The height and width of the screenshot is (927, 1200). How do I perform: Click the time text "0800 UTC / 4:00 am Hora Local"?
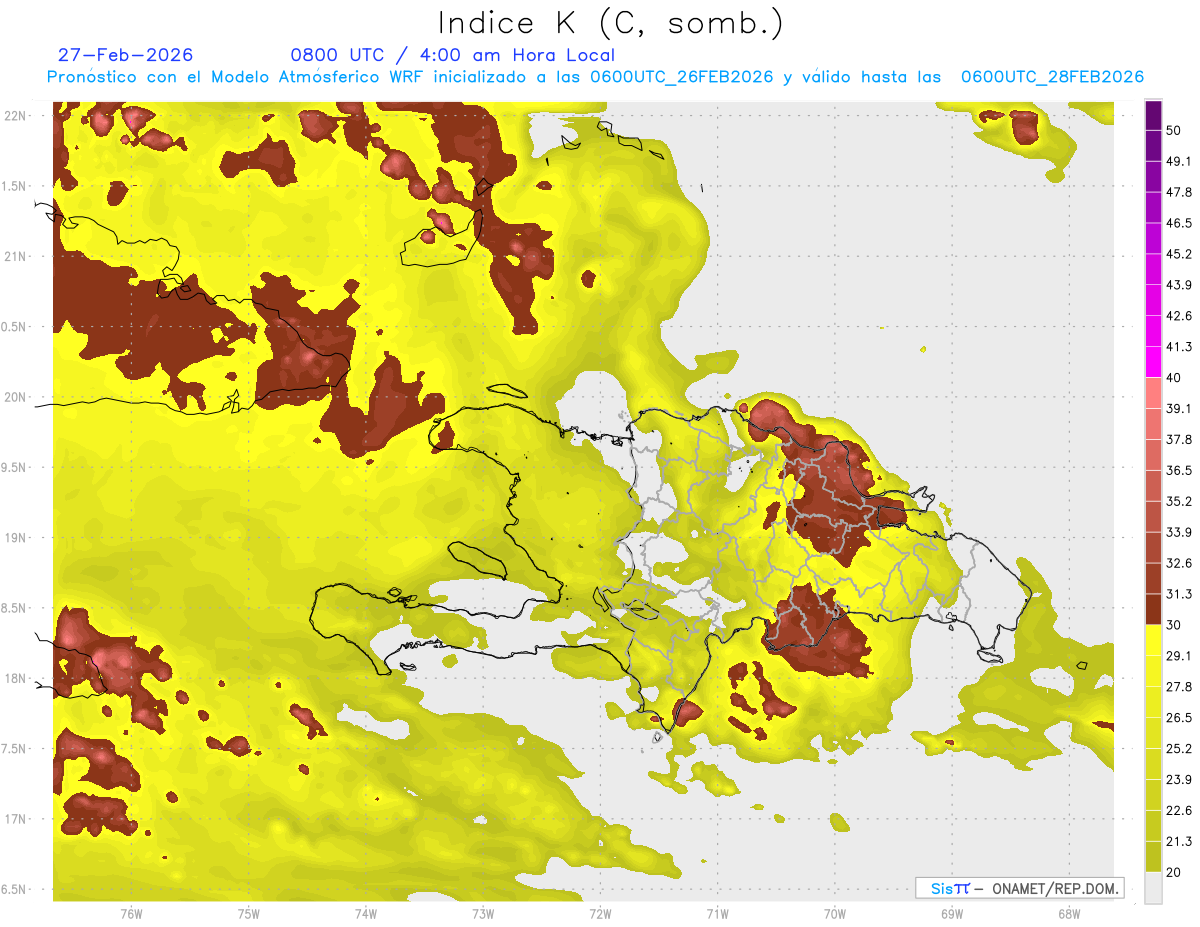[x=452, y=55]
